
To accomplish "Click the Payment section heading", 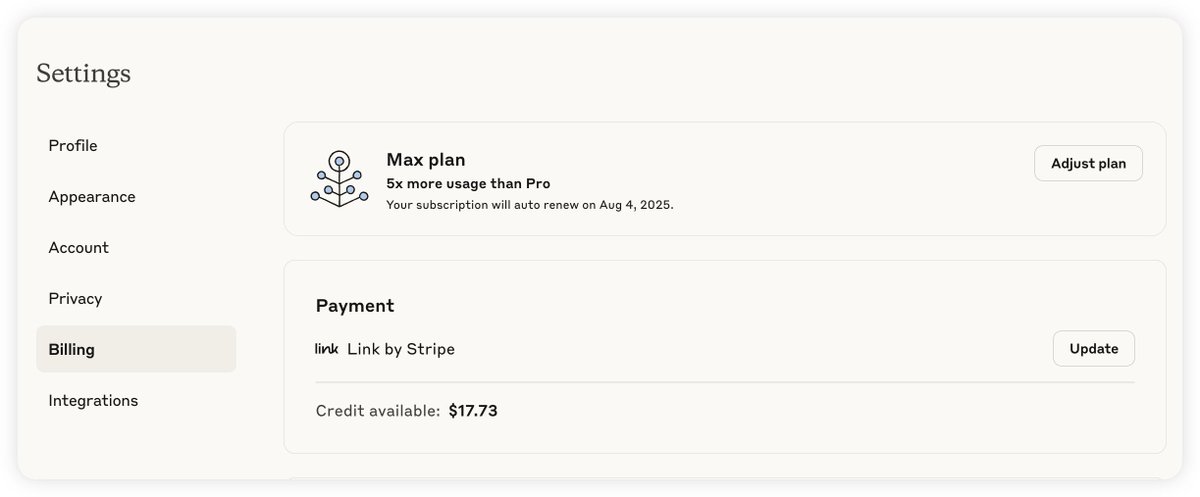I will pos(355,306).
